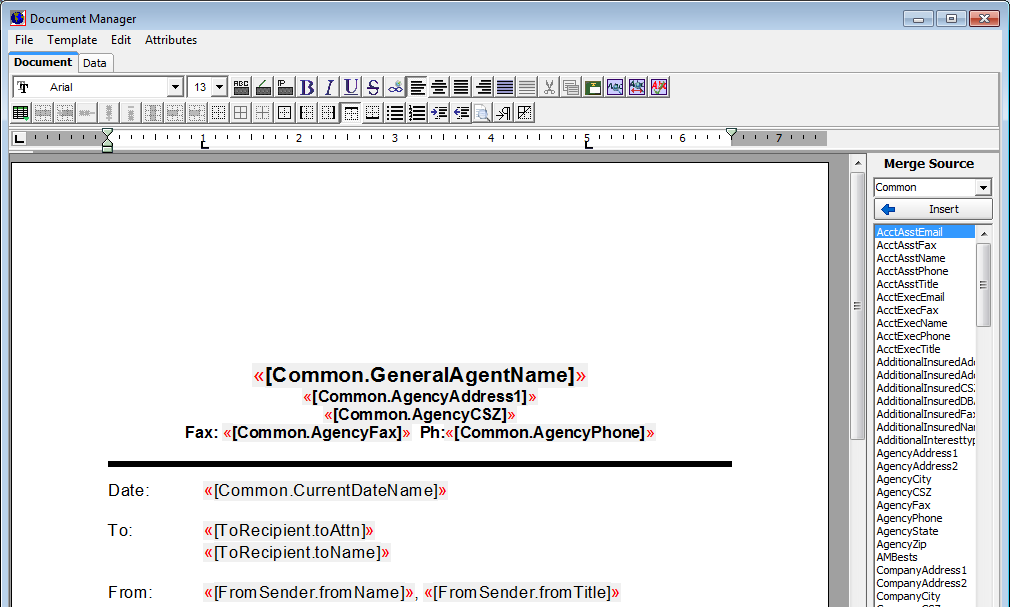Toggle underline formatting
The width and height of the screenshot is (1010, 607).
click(x=351, y=88)
